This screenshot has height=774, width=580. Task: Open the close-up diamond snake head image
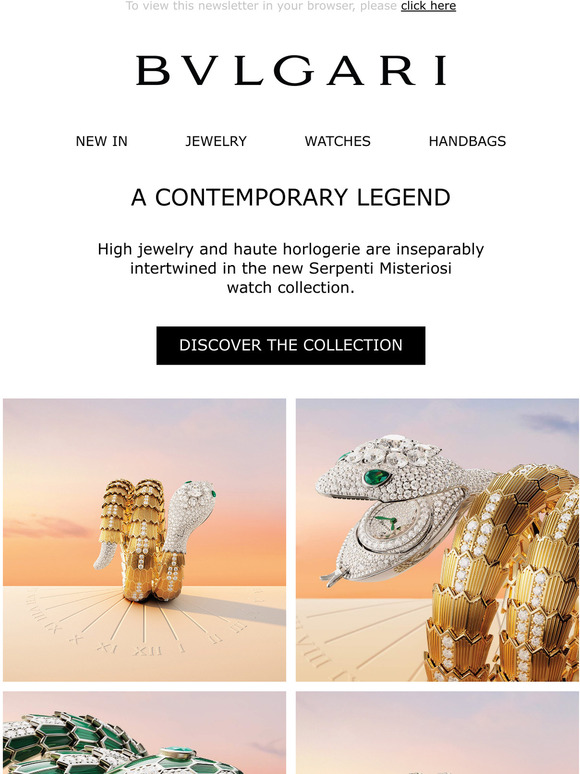pyautogui.click(x=437, y=540)
